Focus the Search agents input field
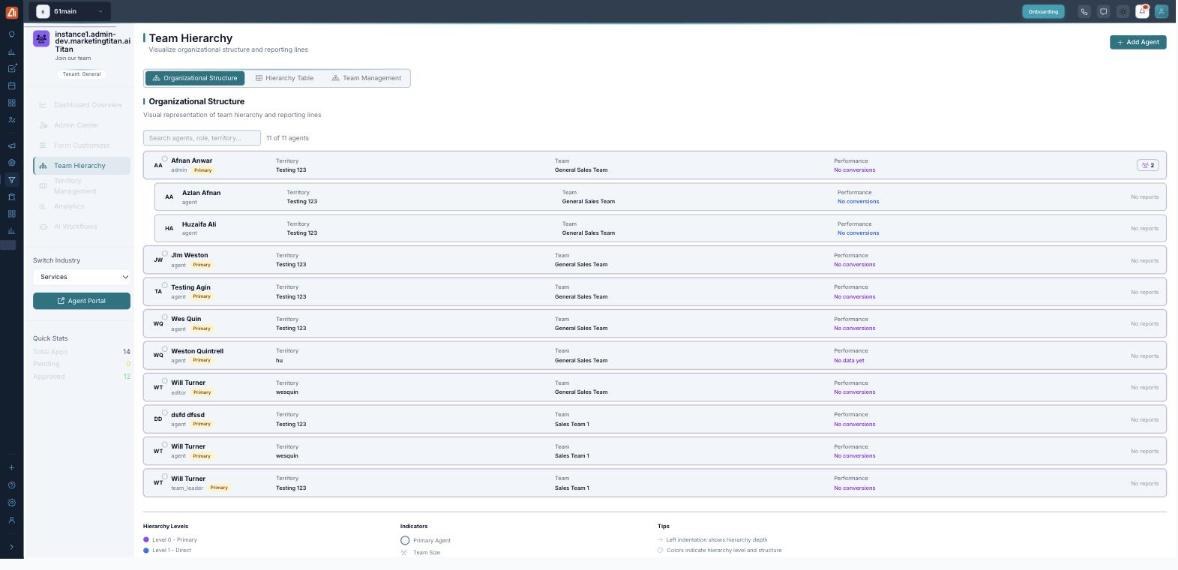 (202, 138)
